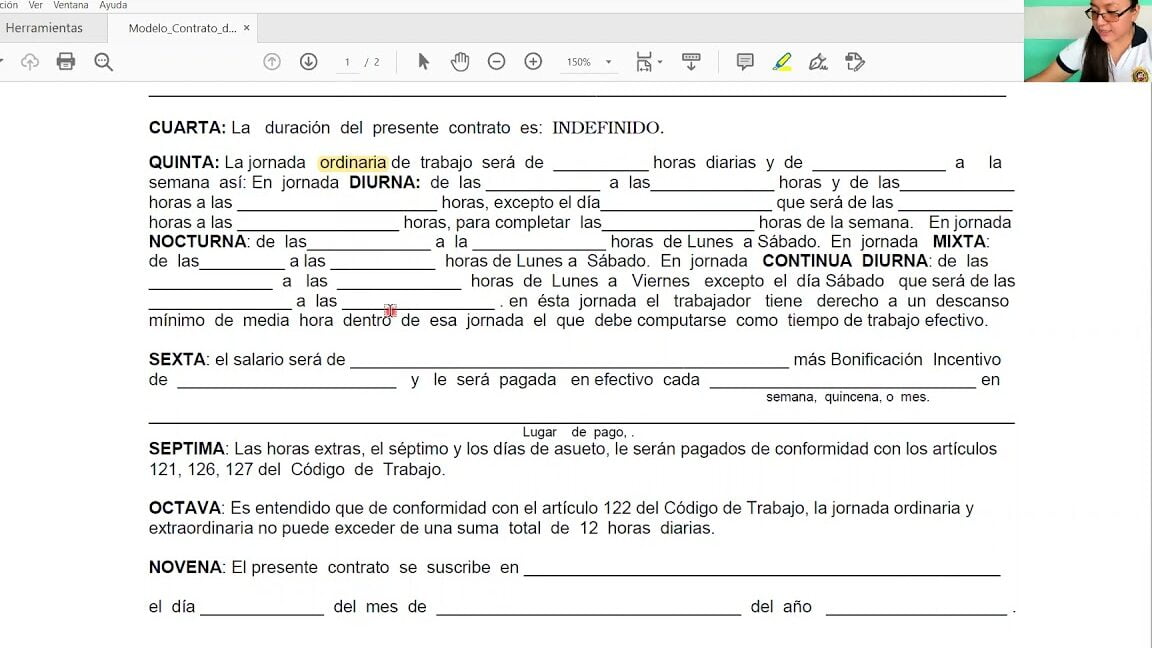Click the next page down arrow

pyautogui.click(x=309, y=61)
